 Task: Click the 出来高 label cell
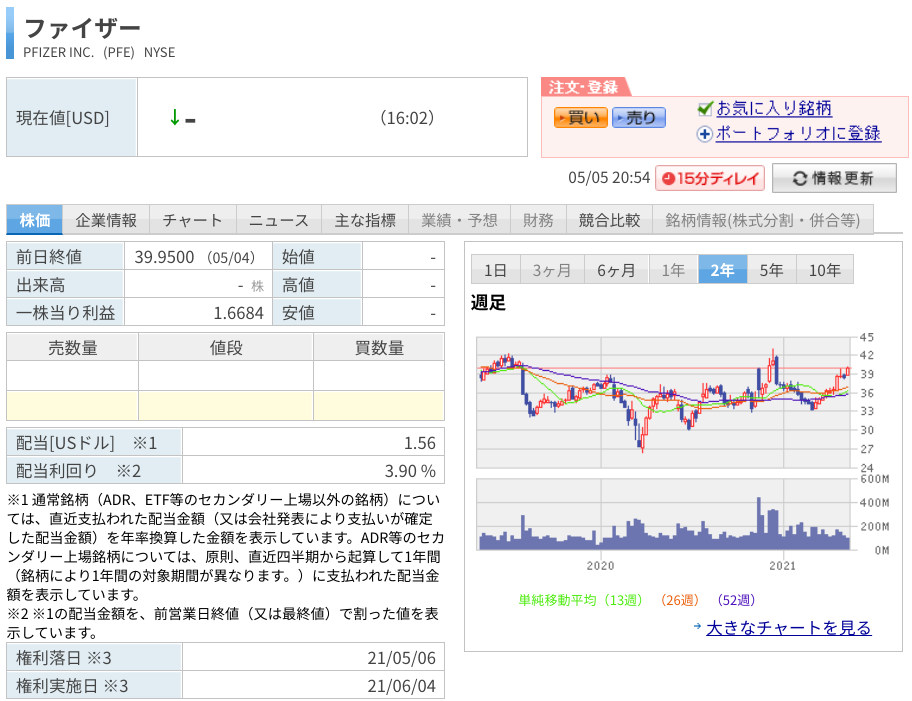(x=65, y=284)
